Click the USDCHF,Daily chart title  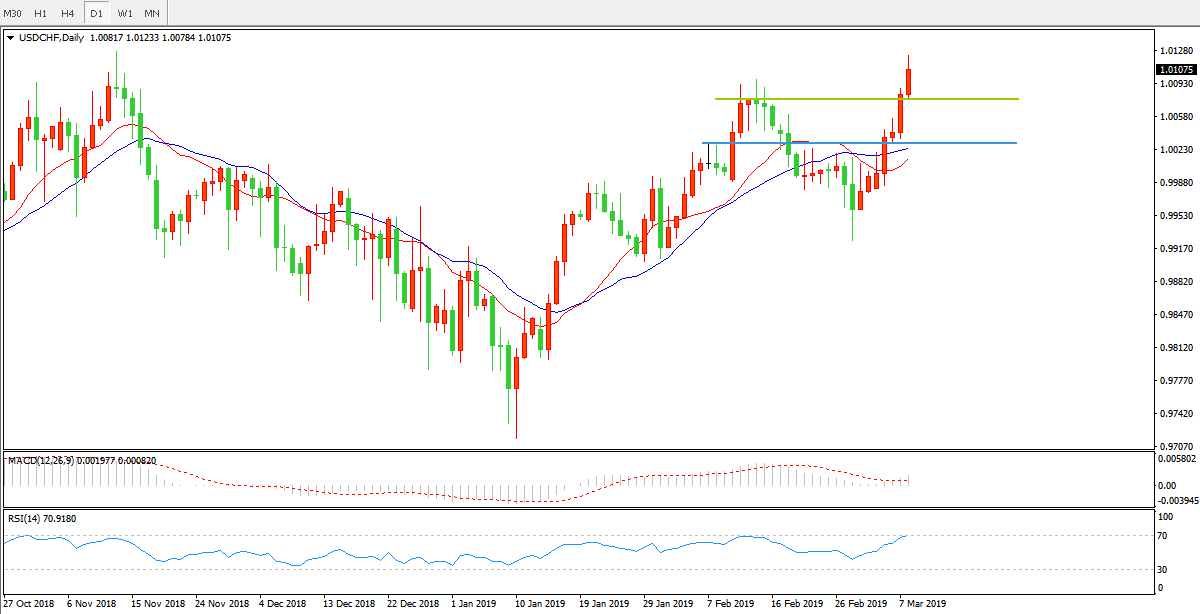click(51, 38)
